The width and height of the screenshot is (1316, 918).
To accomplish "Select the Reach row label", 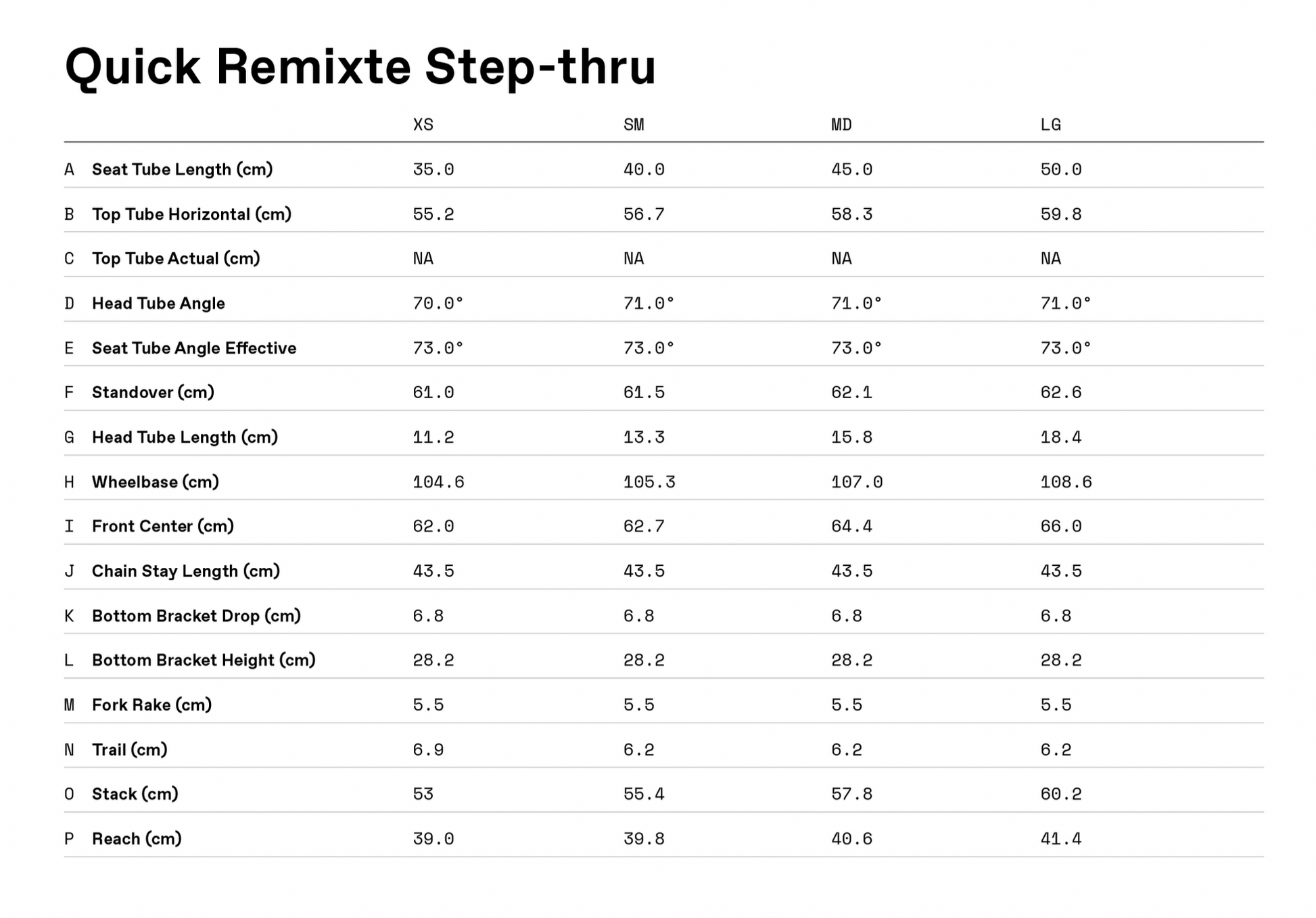I will point(137,839).
